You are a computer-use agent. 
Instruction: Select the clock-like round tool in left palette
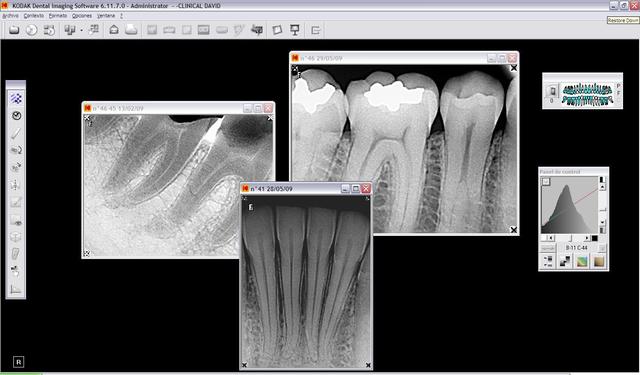click(16, 116)
